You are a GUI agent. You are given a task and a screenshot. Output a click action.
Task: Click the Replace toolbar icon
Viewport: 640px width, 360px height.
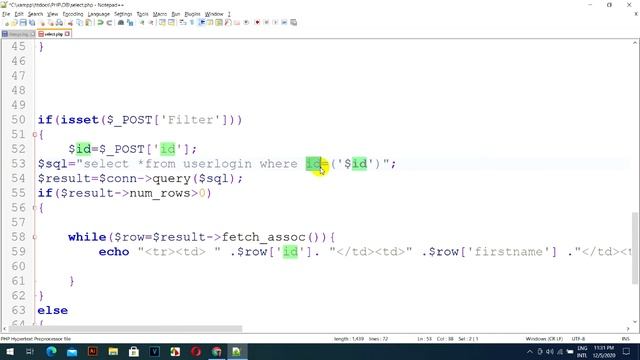click(x=130, y=22)
